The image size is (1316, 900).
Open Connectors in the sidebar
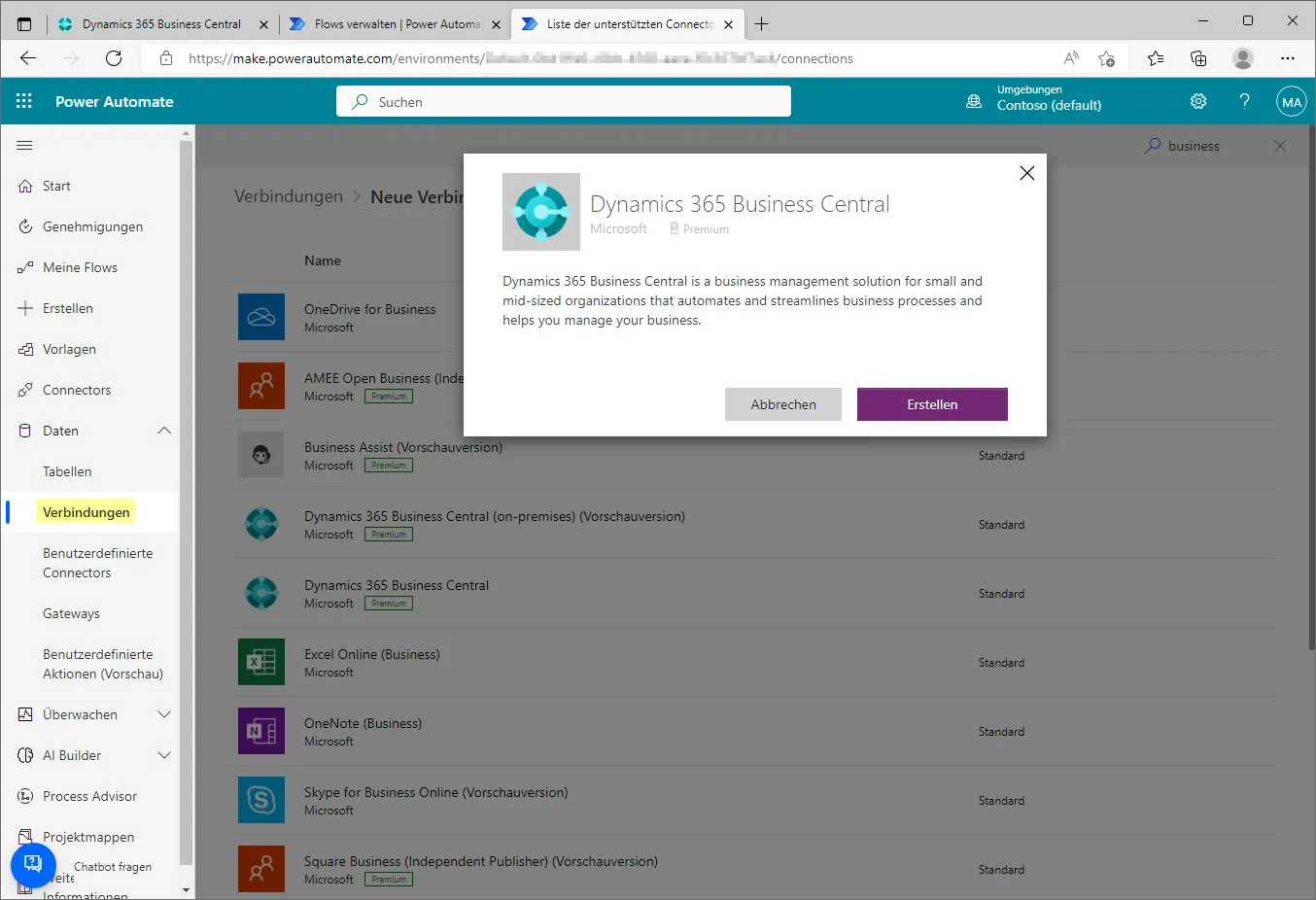77,390
